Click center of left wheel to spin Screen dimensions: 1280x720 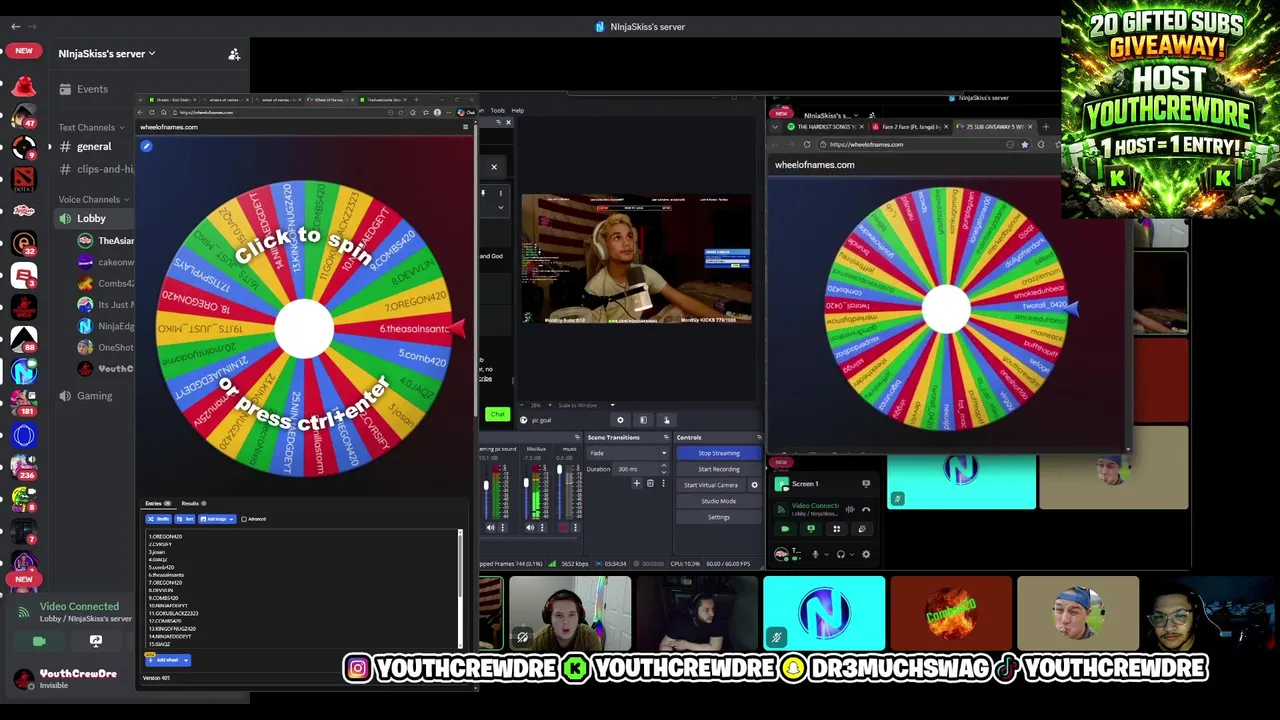pyautogui.click(x=303, y=328)
